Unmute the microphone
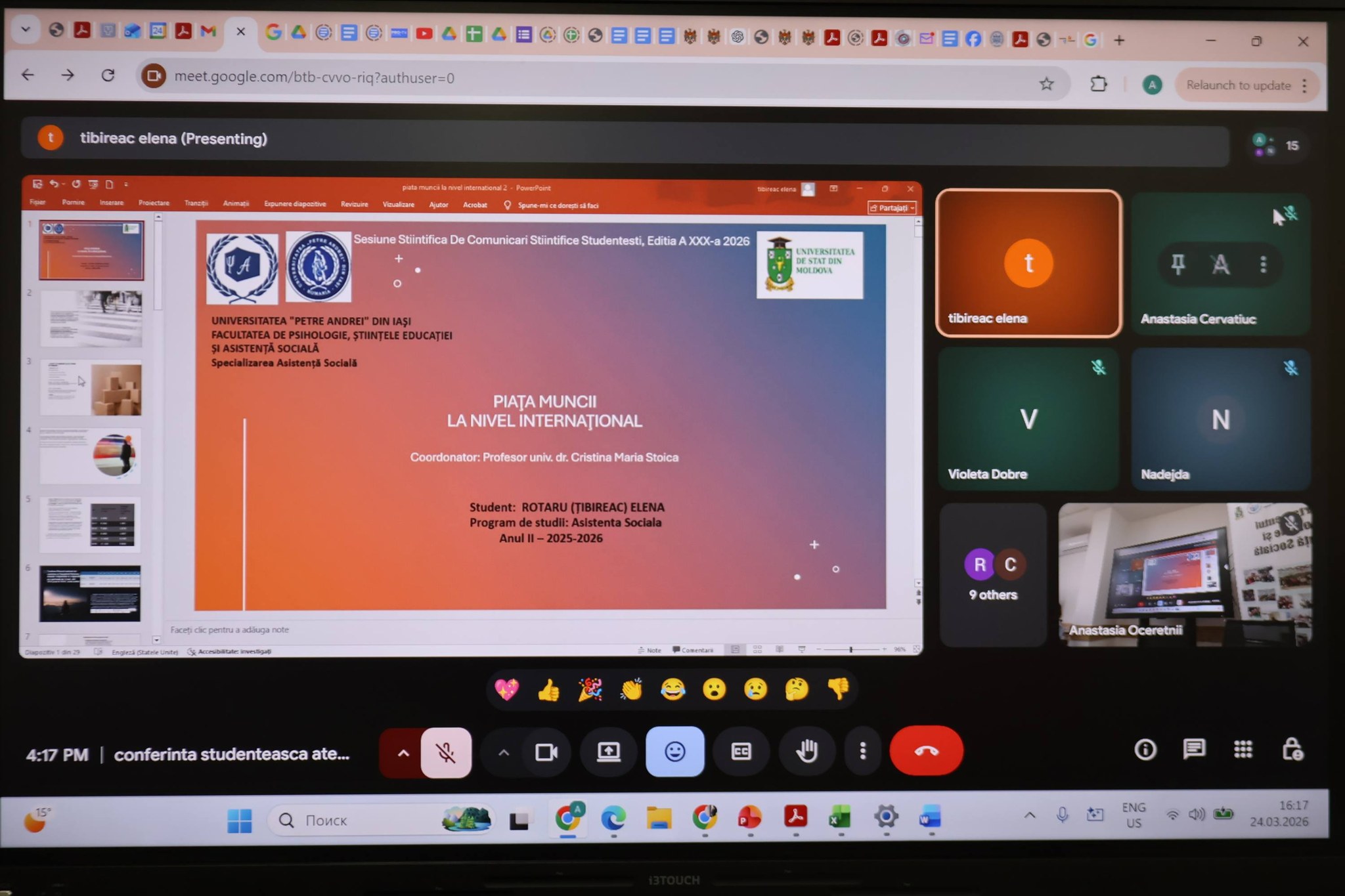 coord(446,752)
